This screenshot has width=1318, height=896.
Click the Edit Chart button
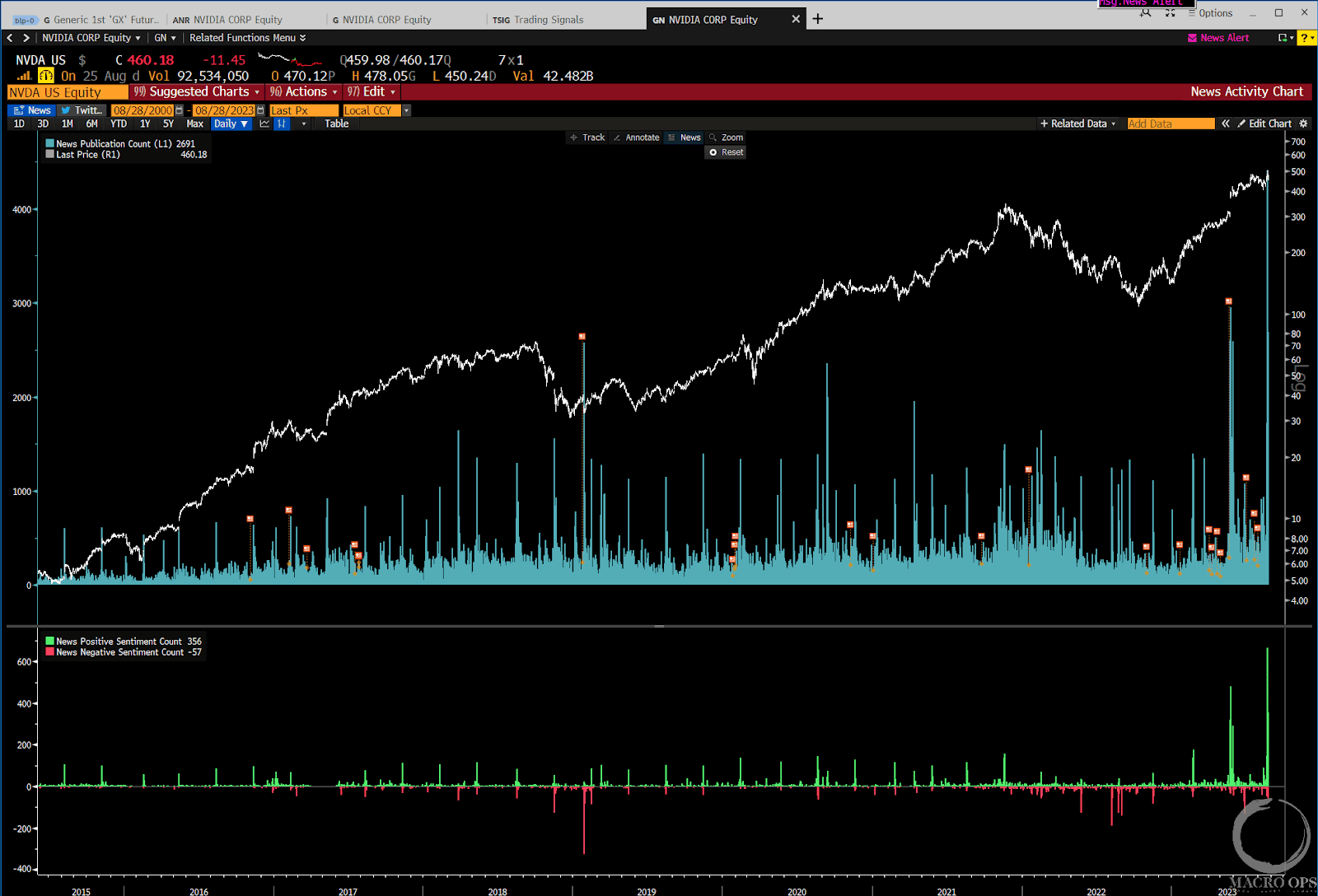click(1264, 124)
